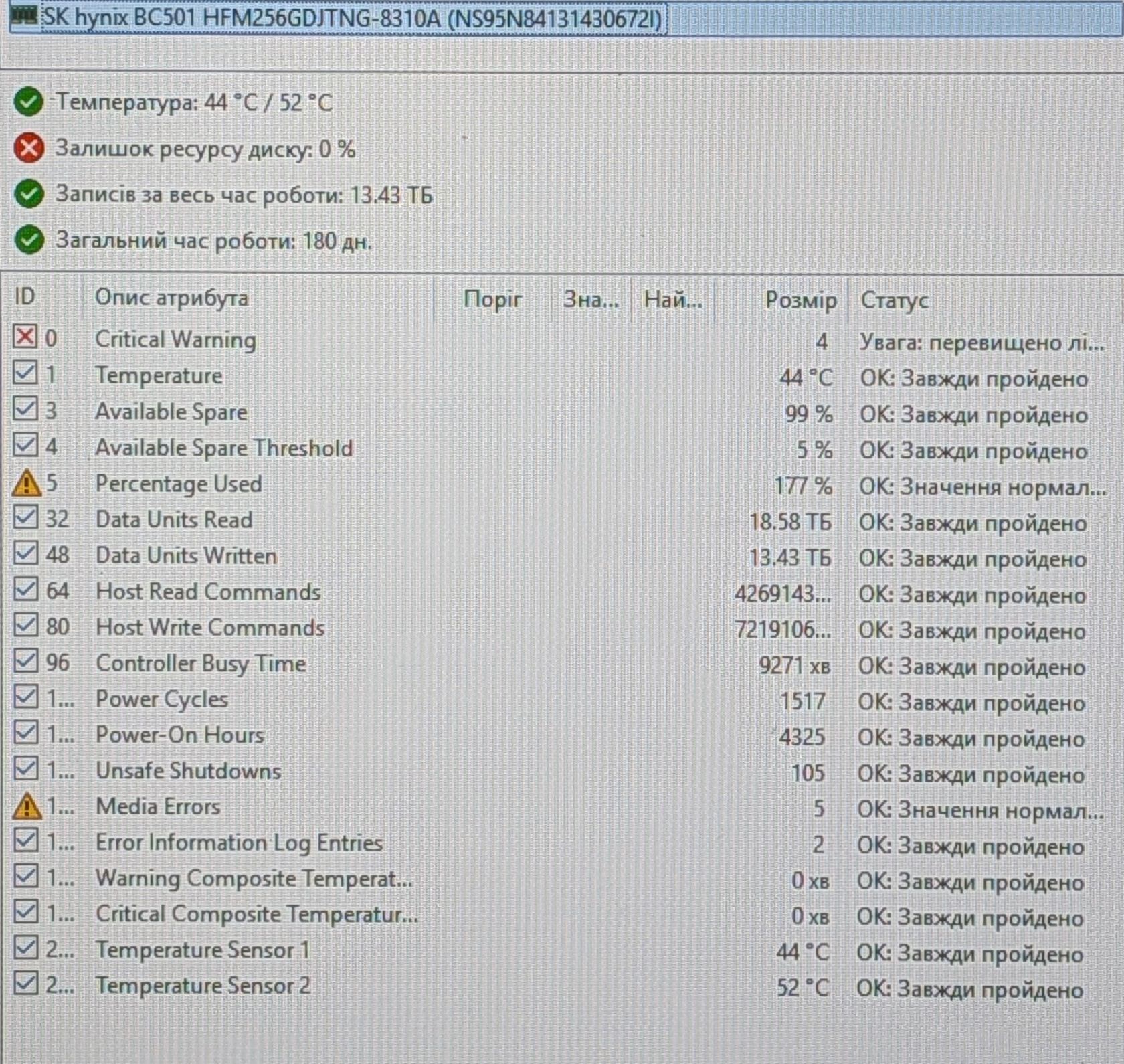
Task: Sort by the Статус column header
Action: tap(894, 300)
